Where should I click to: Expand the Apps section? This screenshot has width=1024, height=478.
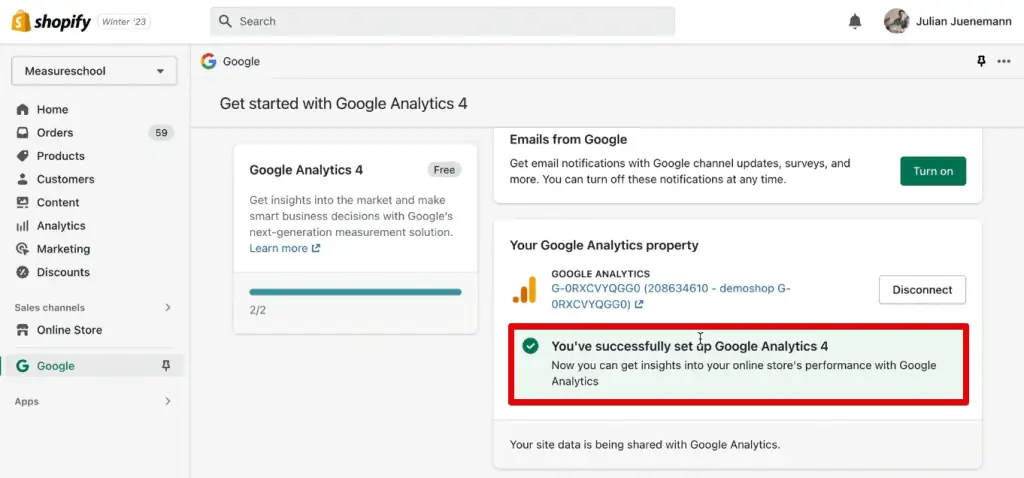167,401
